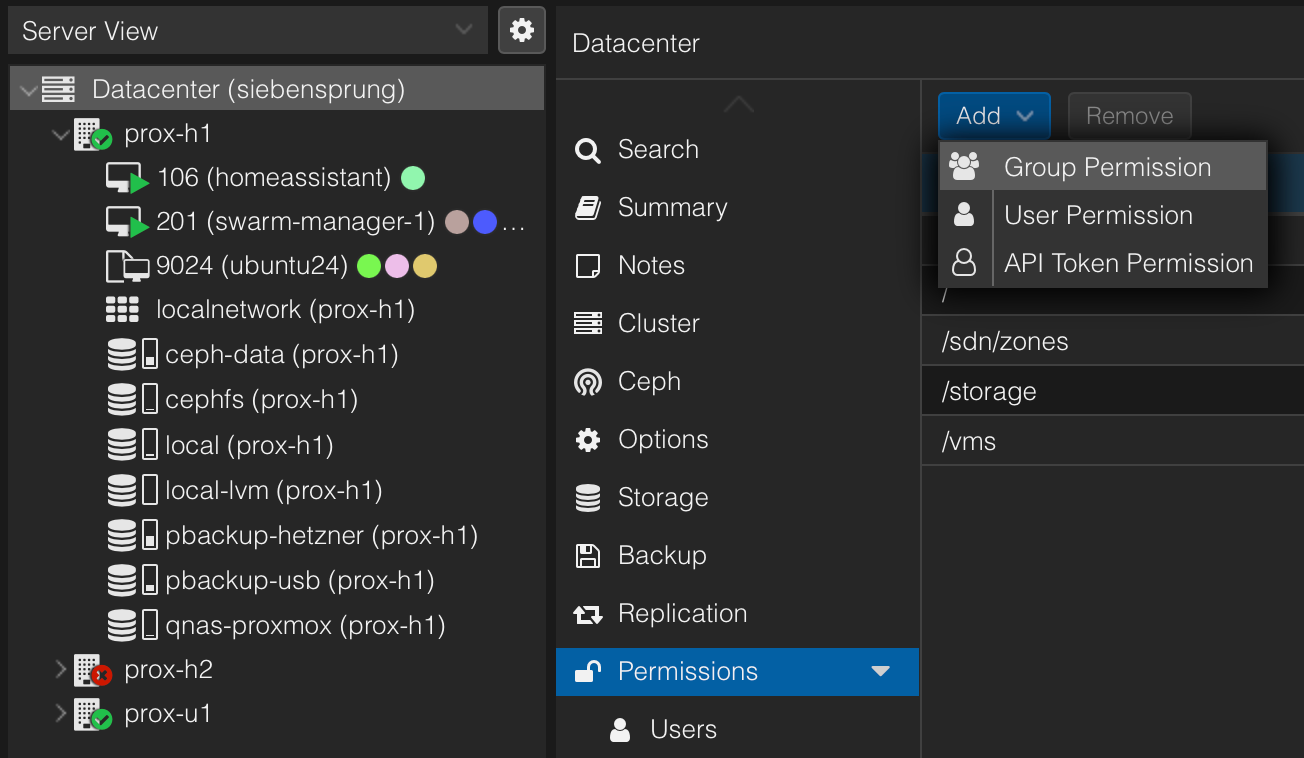Click the pbackup-usb storage icon
1304x758 pixels.
click(133, 581)
